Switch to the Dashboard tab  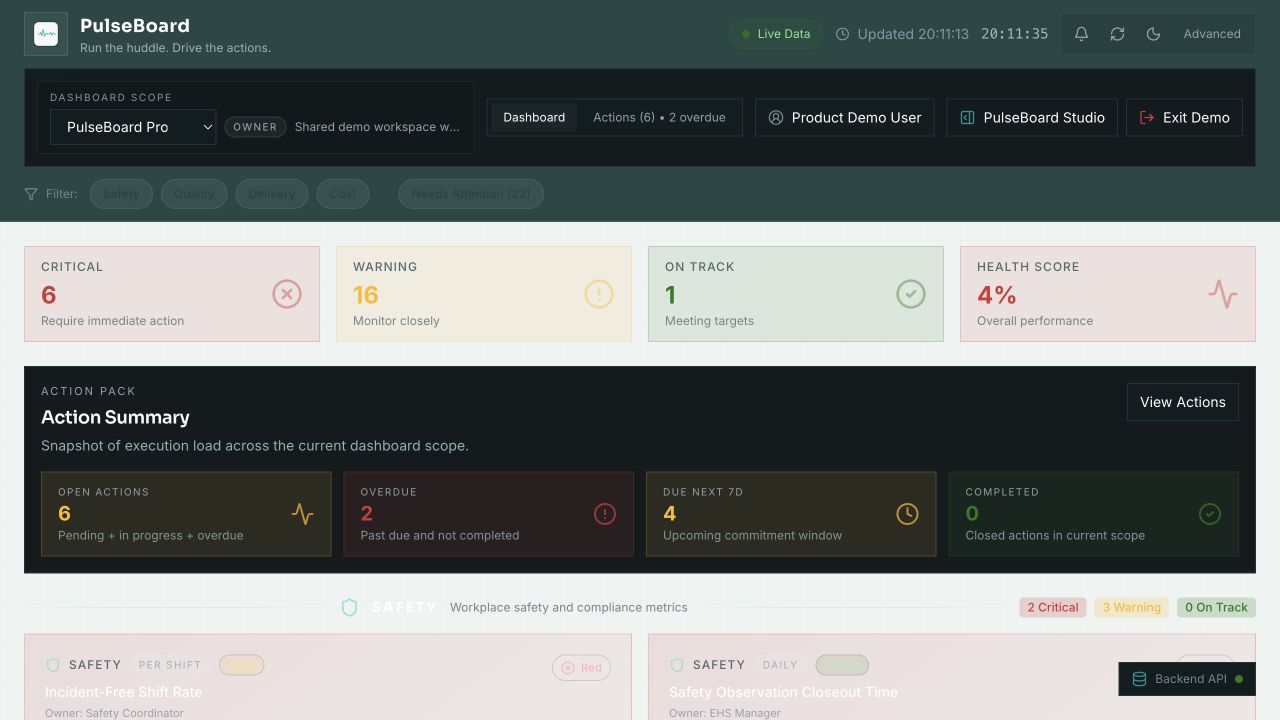click(x=534, y=117)
